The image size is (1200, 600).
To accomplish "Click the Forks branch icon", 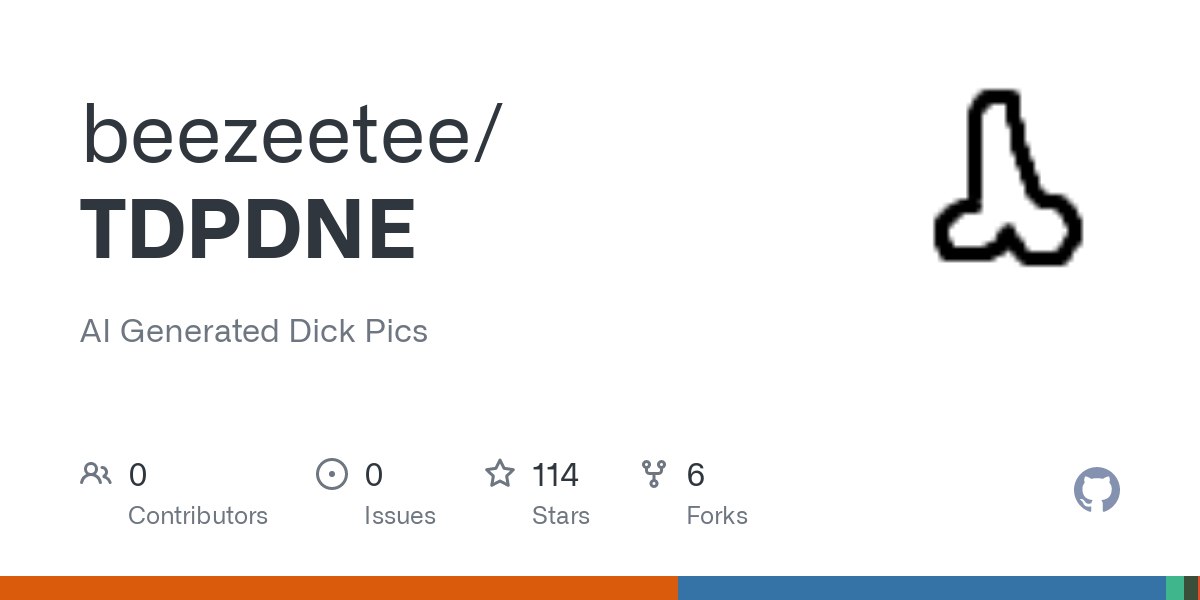I will [654, 473].
